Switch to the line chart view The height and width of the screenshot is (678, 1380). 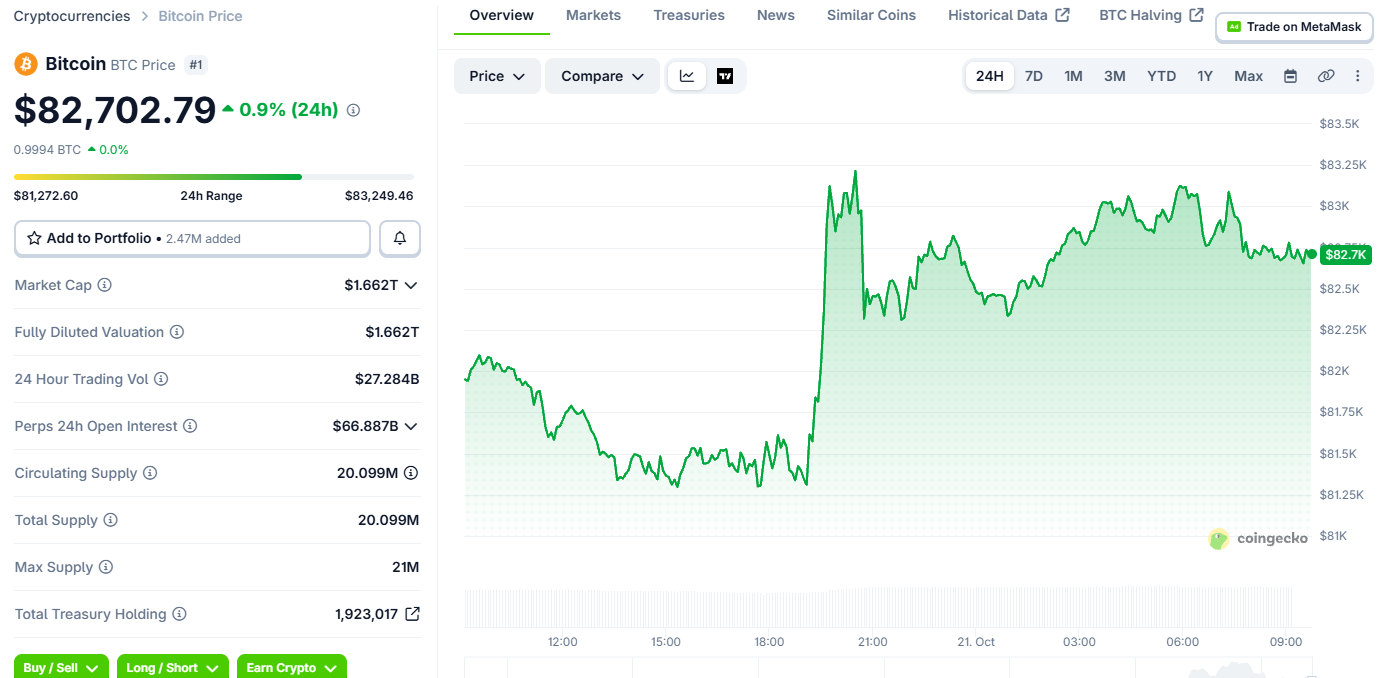pyautogui.click(x=687, y=76)
